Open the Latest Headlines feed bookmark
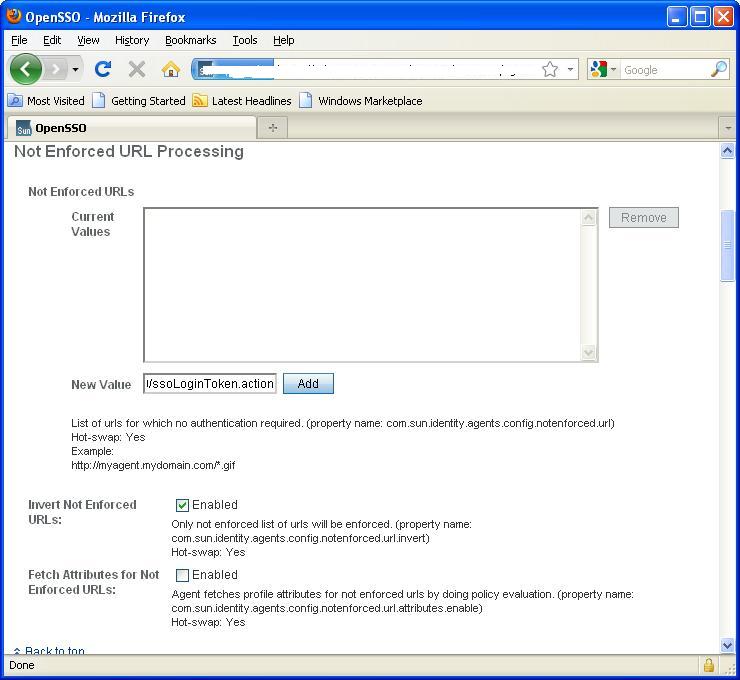The height and width of the screenshot is (680, 740). click(x=242, y=101)
